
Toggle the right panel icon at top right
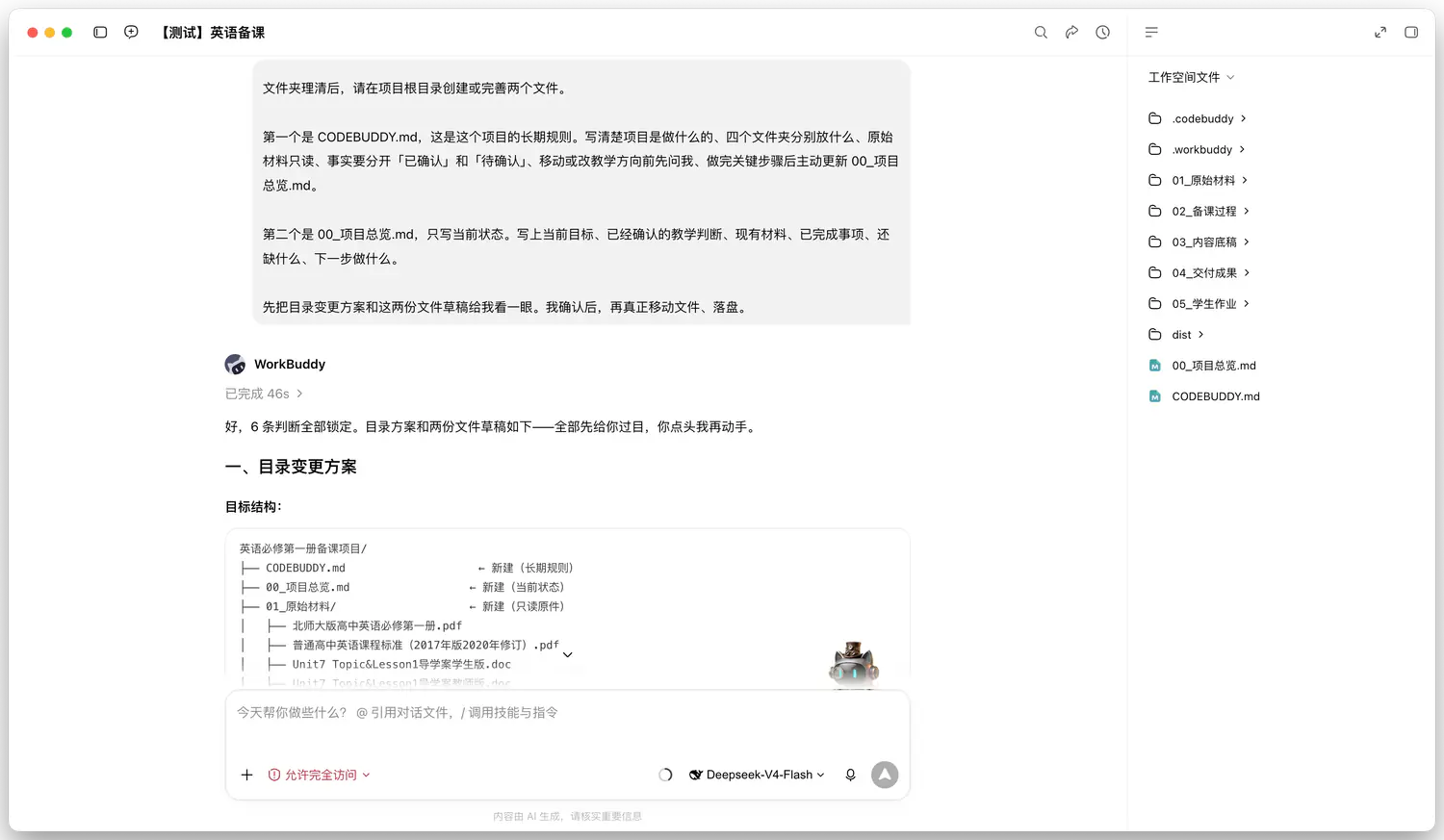pyautogui.click(x=1411, y=32)
